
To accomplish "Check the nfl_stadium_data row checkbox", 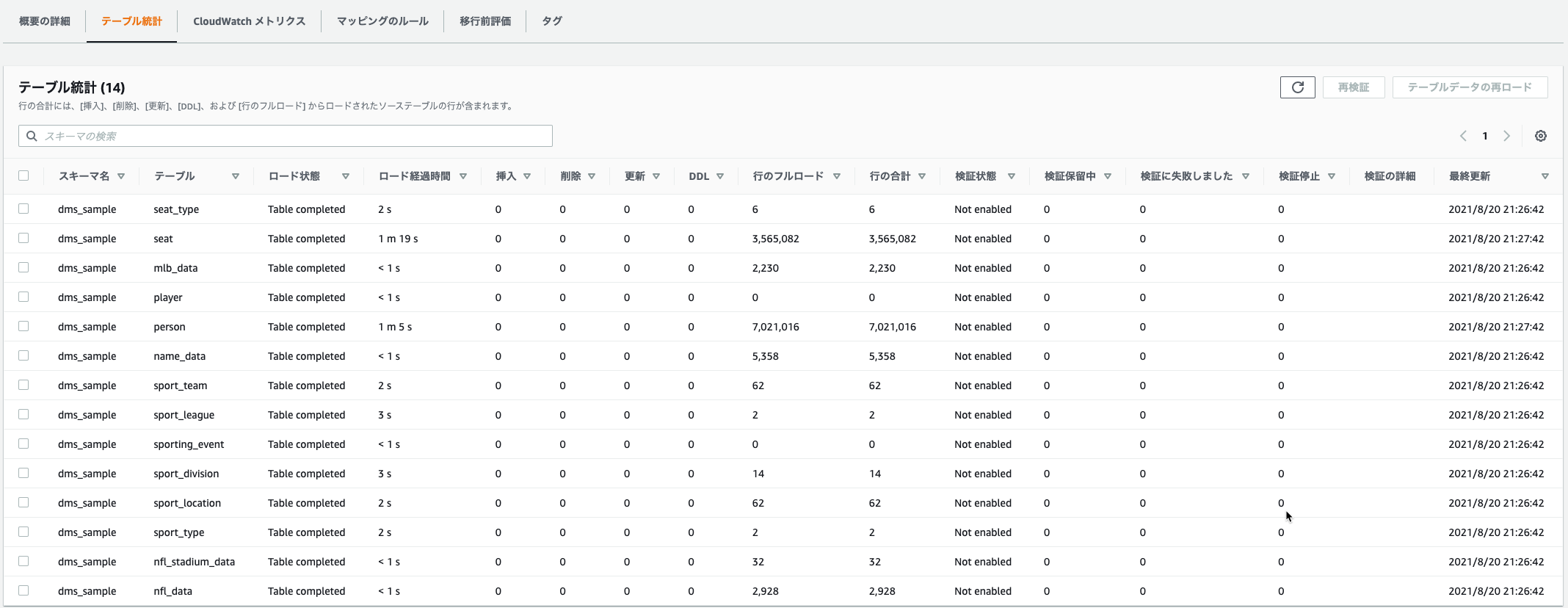I will [x=23, y=561].
